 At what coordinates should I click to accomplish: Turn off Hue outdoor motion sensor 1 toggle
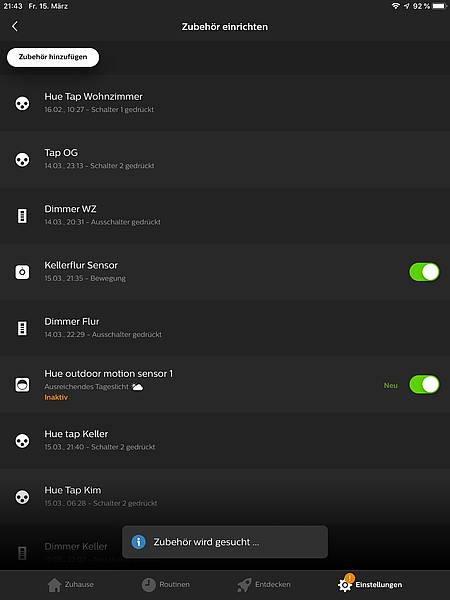point(424,385)
